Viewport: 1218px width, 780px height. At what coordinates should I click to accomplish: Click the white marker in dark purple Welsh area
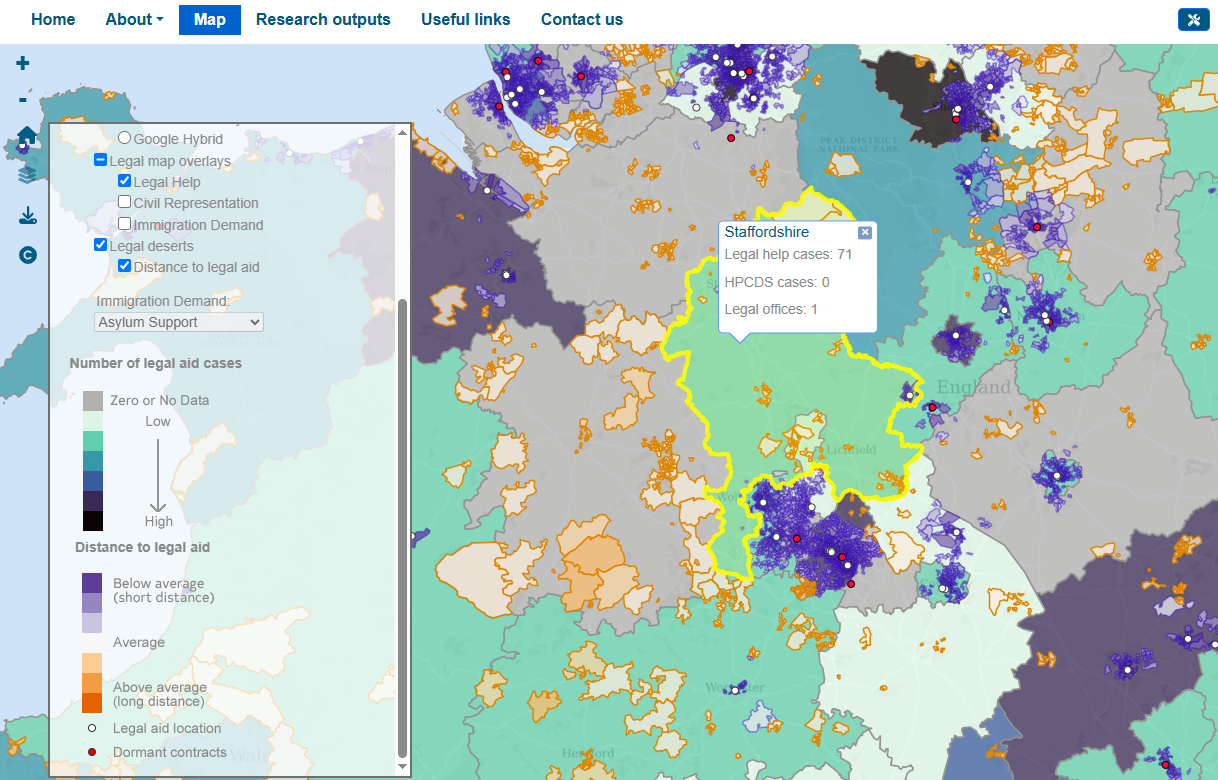point(506,274)
